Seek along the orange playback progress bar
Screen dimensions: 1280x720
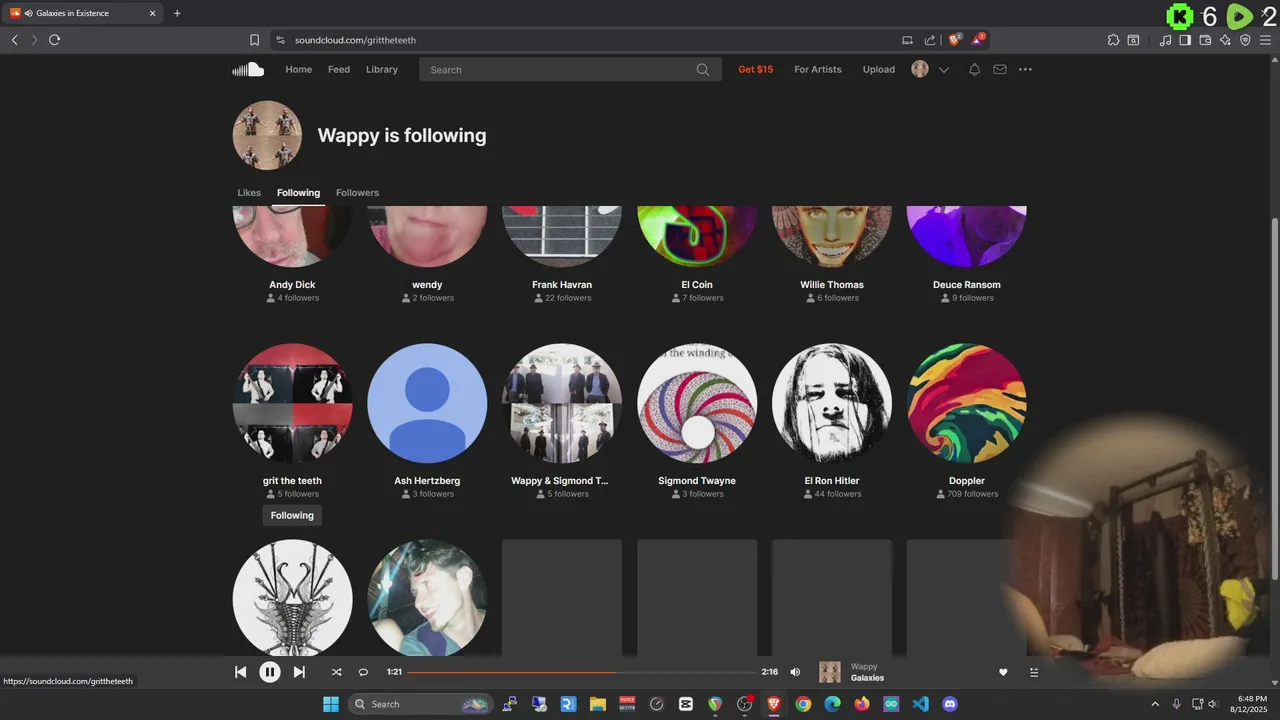click(x=581, y=672)
